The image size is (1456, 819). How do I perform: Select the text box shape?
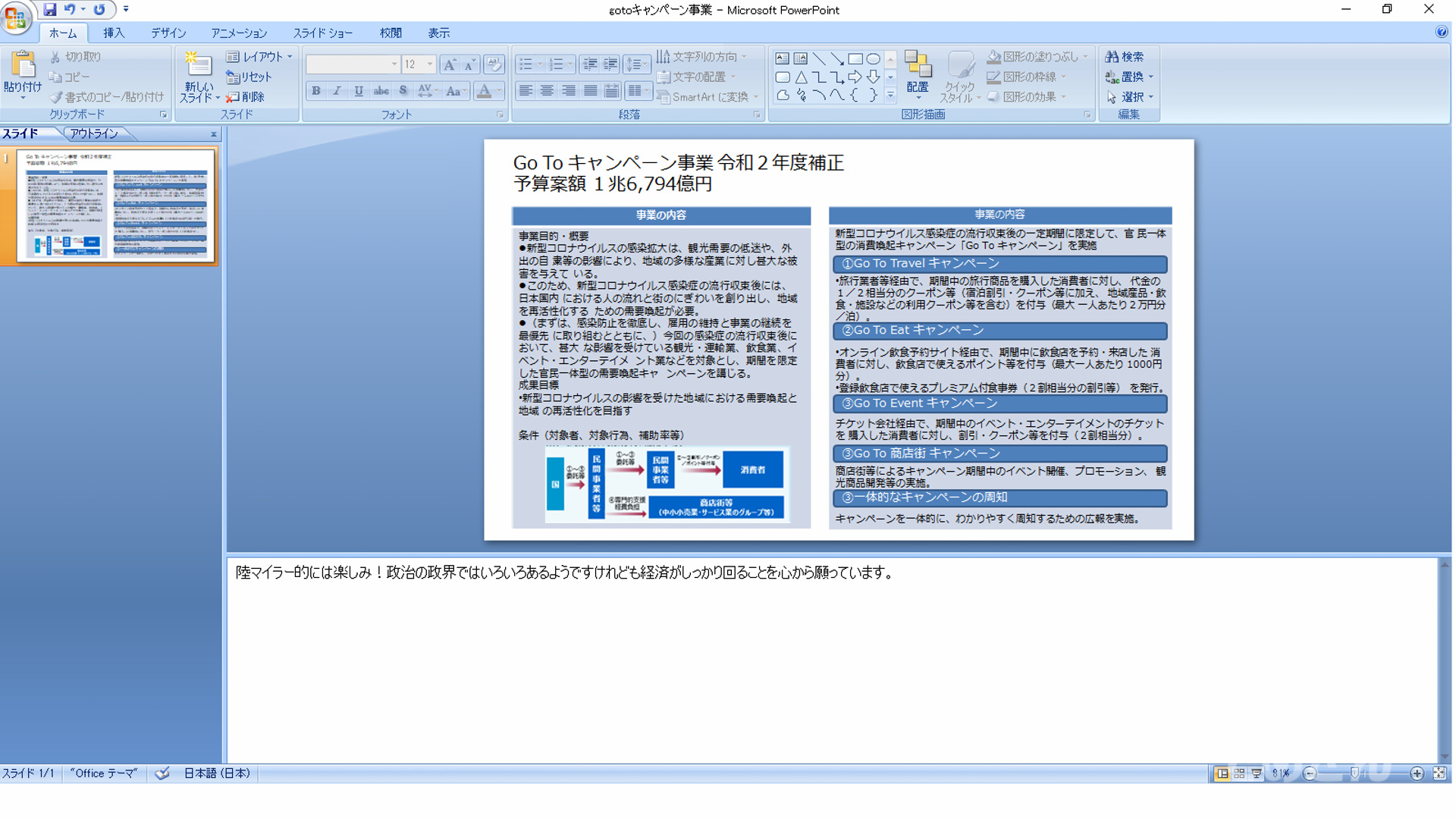click(783, 58)
